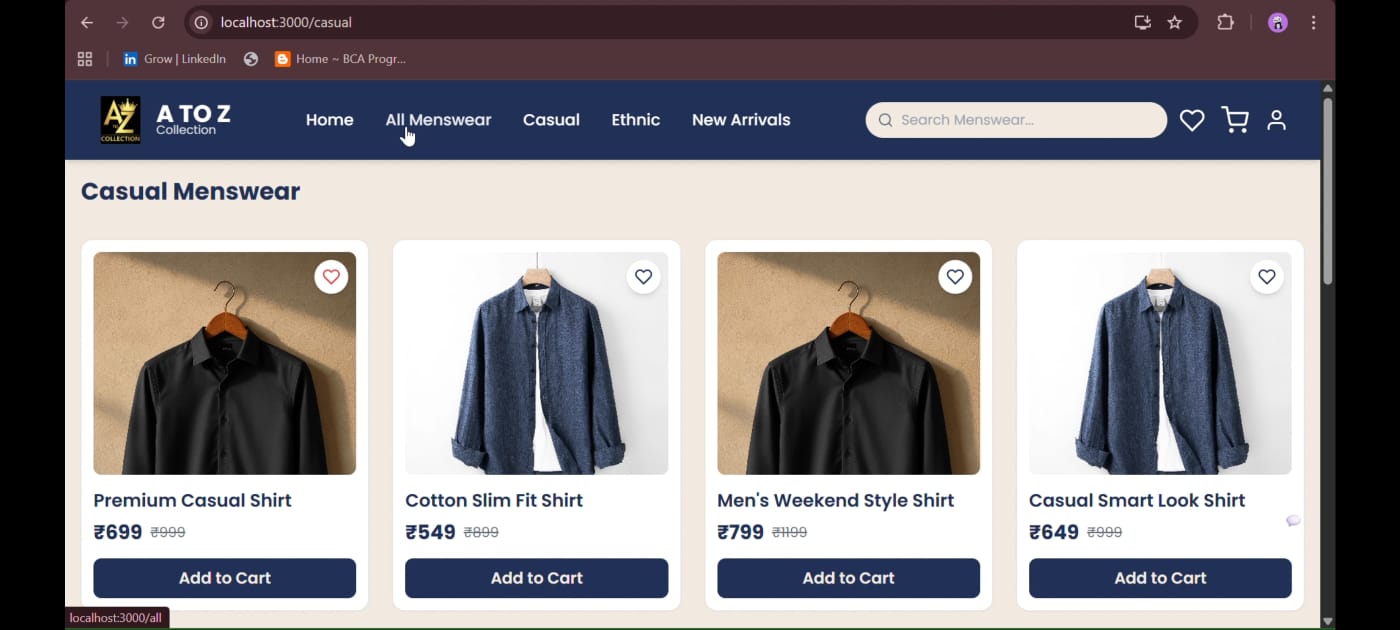Open the Men's Weekend Style Shirt image
Image resolution: width=1400 pixels, height=630 pixels.
[848, 363]
